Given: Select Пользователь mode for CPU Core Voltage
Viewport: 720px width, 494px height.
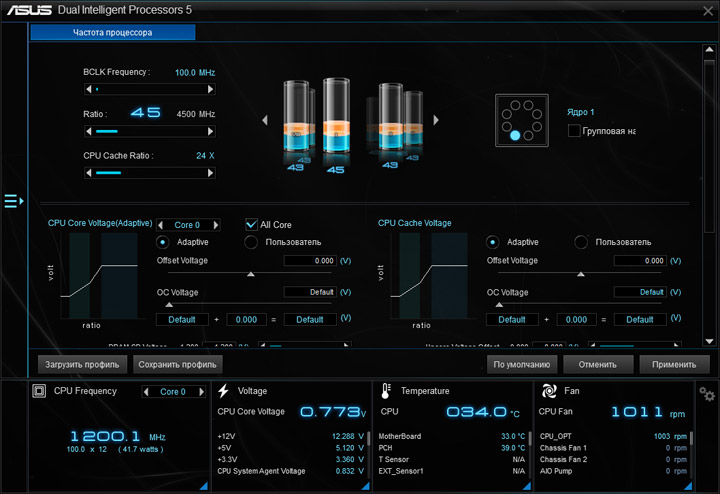Looking at the screenshot, I should [251, 242].
